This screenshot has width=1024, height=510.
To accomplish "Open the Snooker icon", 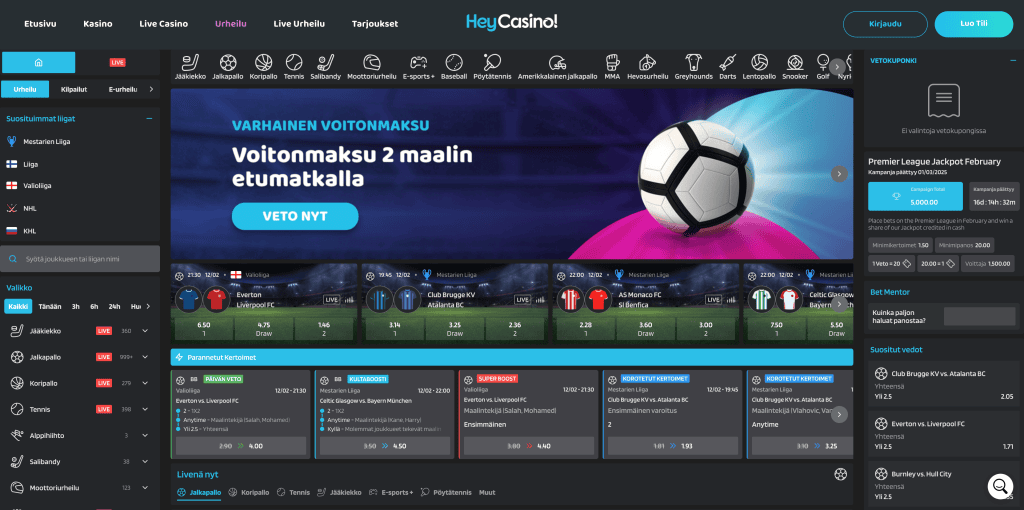I will (x=795, y=67).
